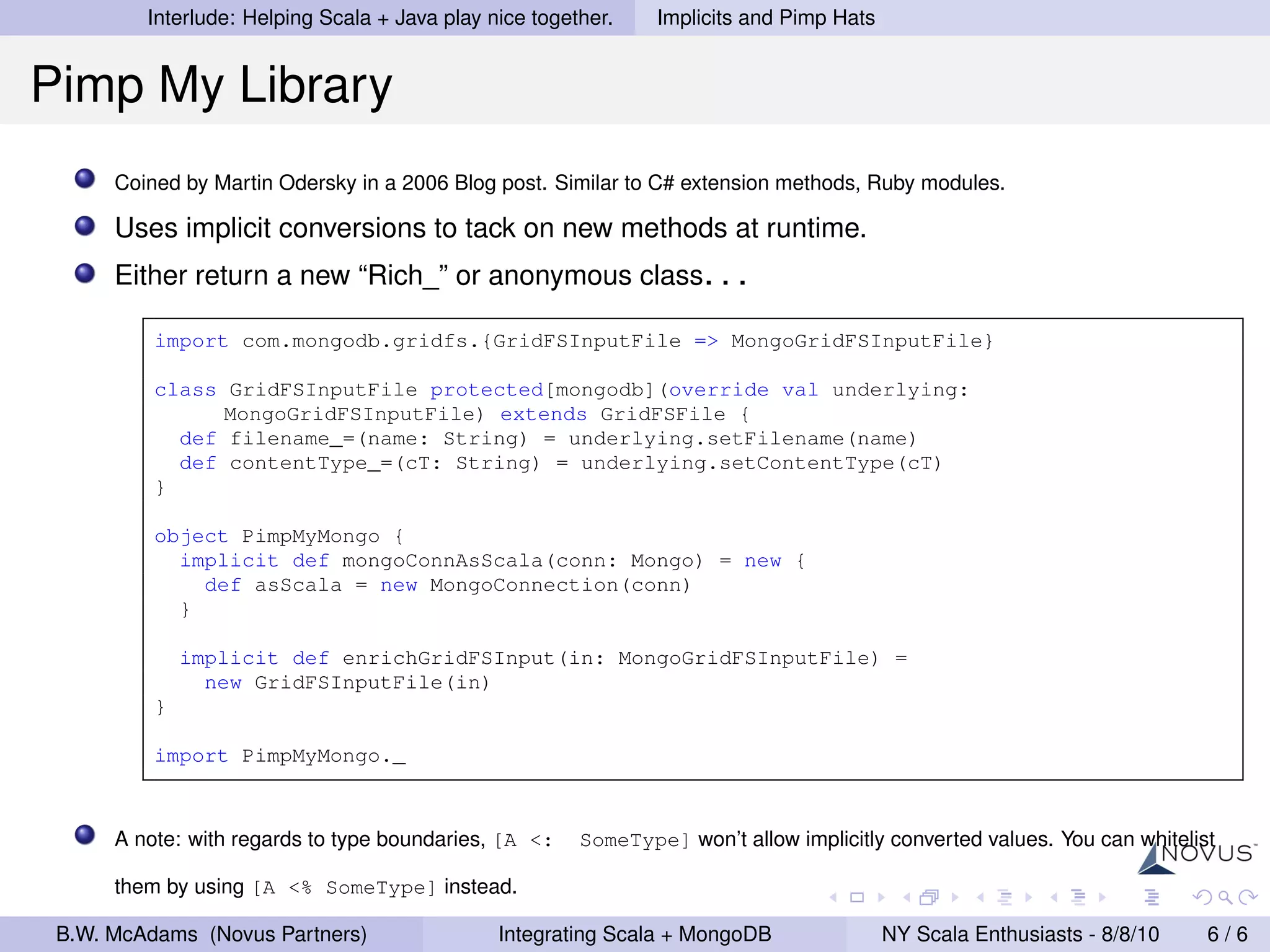
Task: Click the 'object PimpMyMongo {' code line
Action: click(x=279, y=537)
